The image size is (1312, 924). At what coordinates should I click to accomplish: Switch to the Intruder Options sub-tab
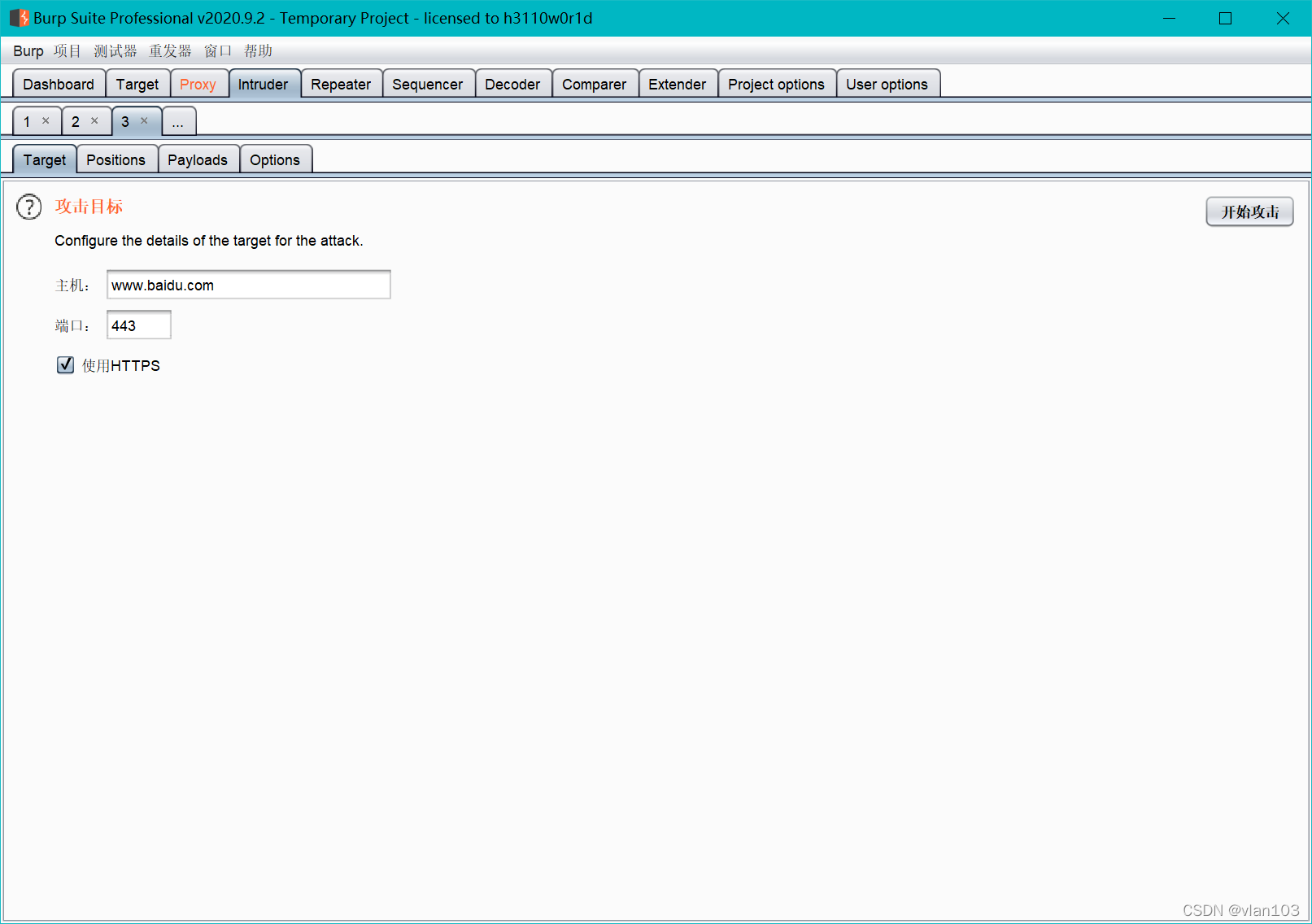(x=275, y=159)
